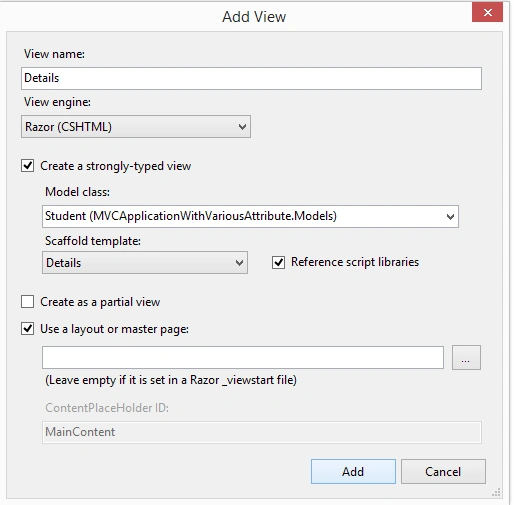The width and height of the screenshot is (514, 505).
Task: Click the chevron arrow of Scaffold template dropdown
Action: pyautogui.click(x=239, y=263)
